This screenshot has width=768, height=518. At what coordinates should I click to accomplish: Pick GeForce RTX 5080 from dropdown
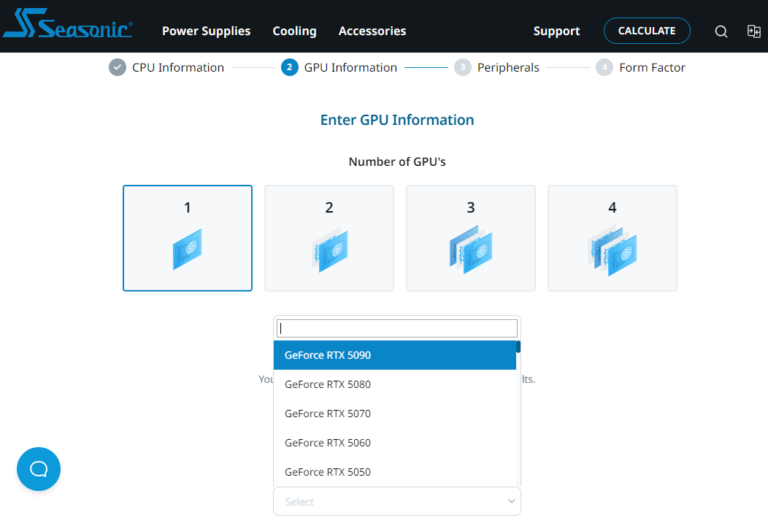point(394,384)
